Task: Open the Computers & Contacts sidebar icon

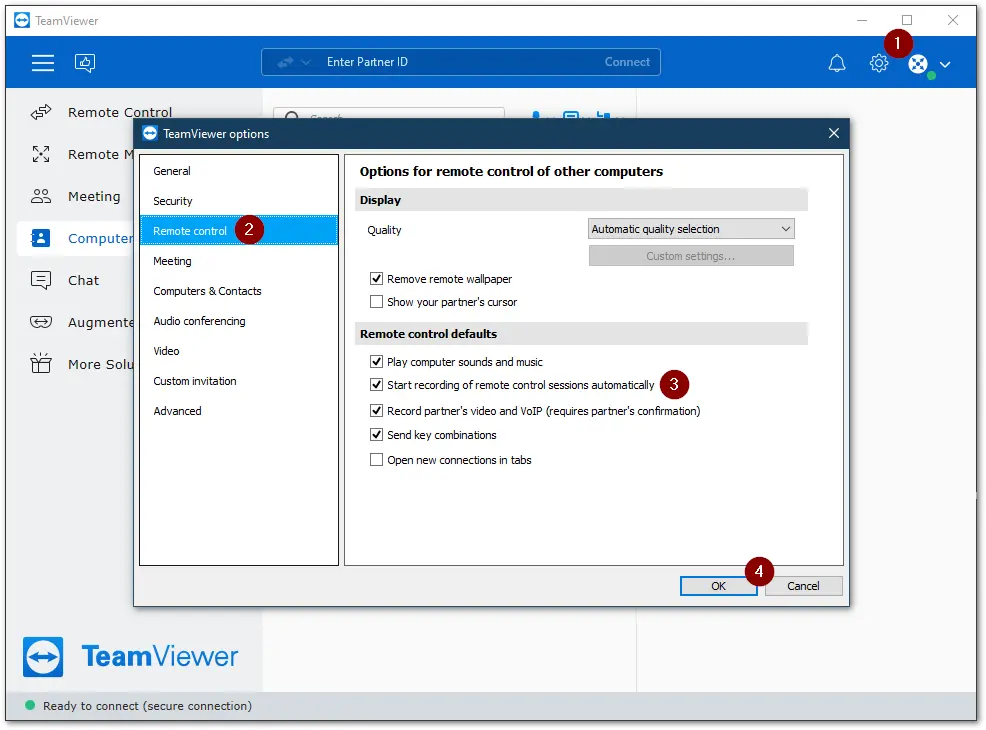Action: click(41, 238)
